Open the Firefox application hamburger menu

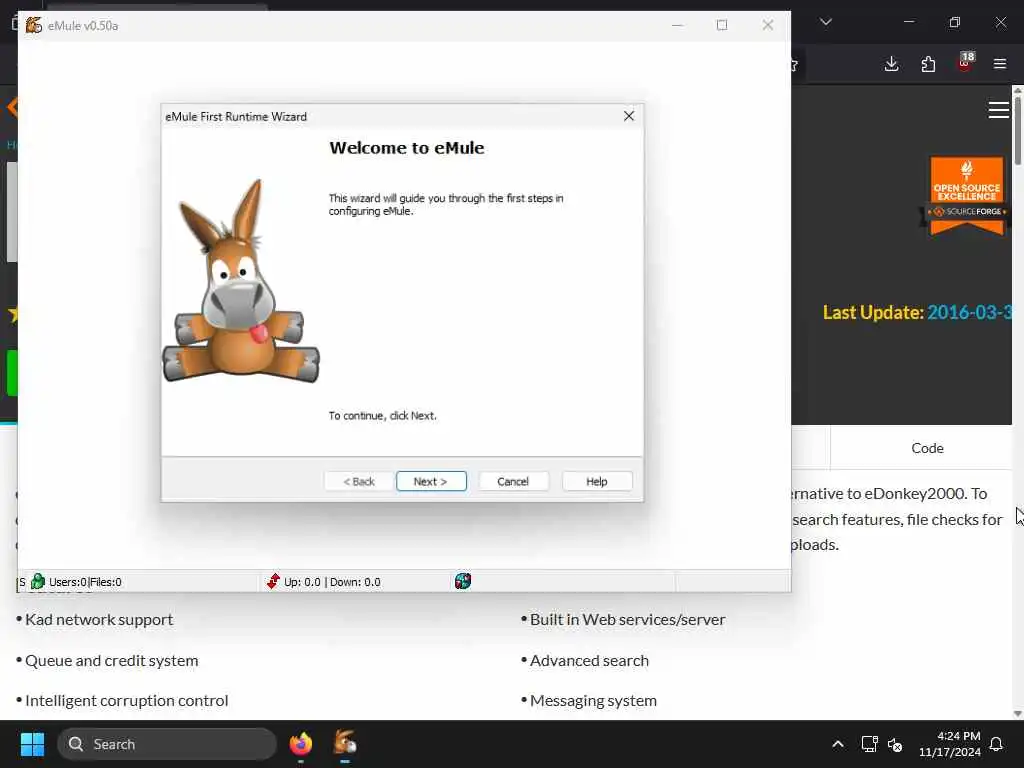click(1000, 64)
